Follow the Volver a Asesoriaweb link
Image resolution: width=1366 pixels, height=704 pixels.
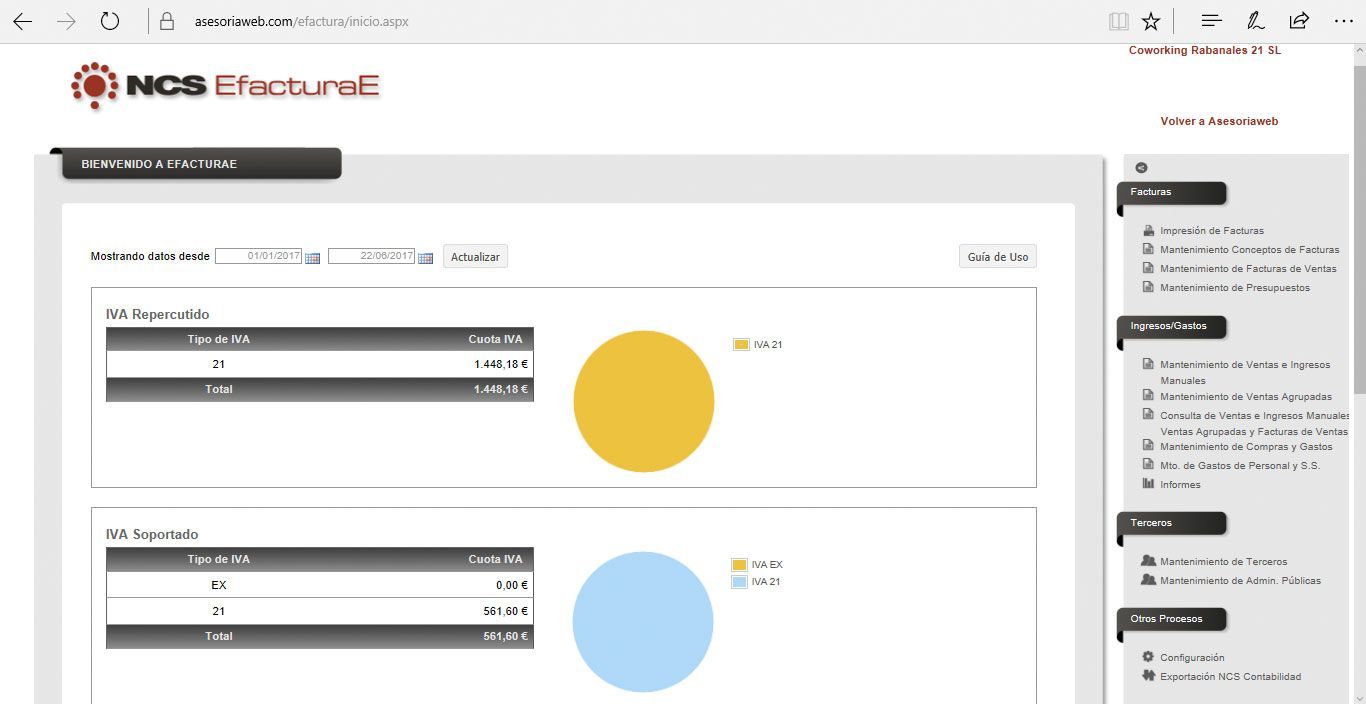(x=1219, y=121)
